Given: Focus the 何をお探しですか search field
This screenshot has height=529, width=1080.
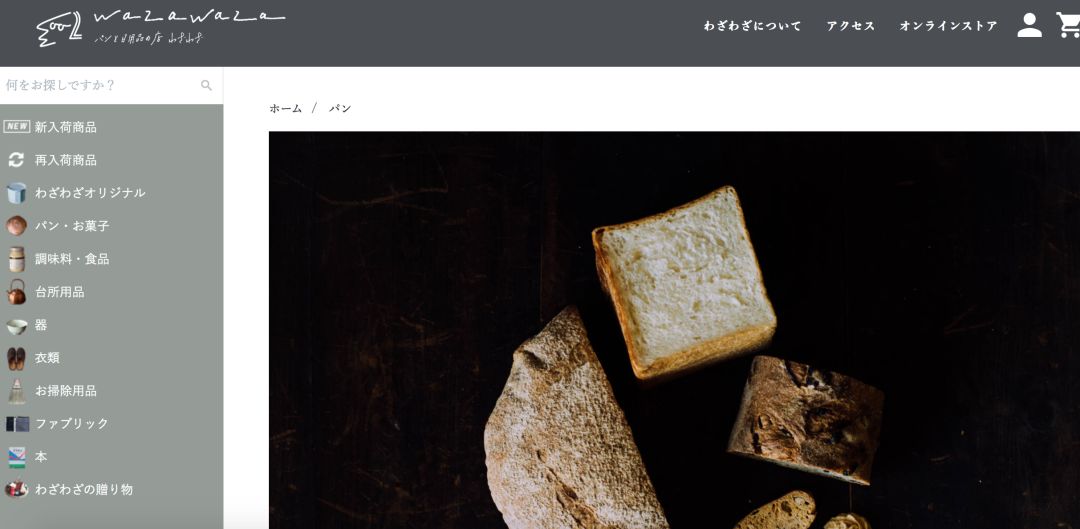Looking at the screenshot, I should (102, 85).
